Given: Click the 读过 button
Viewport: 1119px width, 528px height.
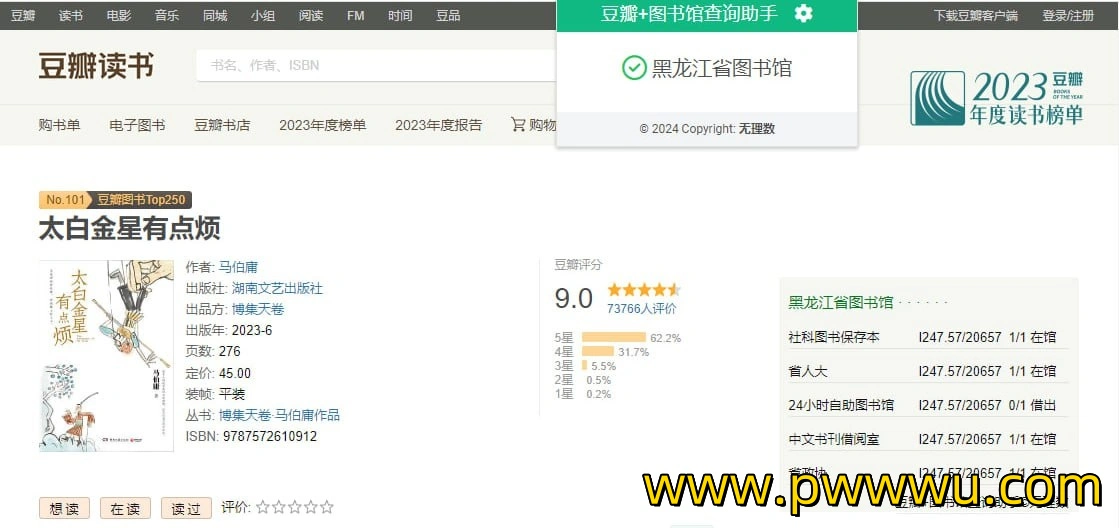Looking at the screenshot, I should pos(186,508).
